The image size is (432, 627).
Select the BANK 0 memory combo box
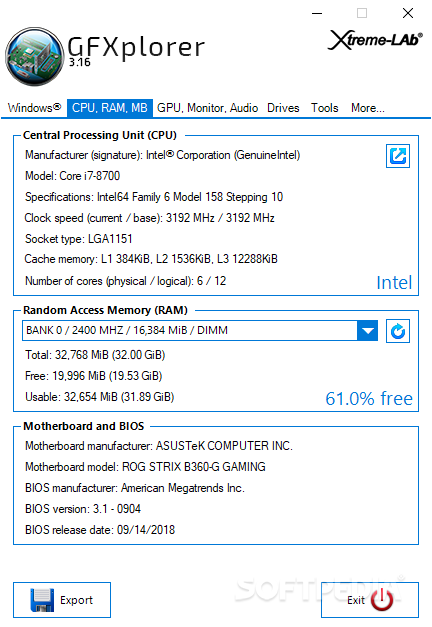click(200, 331)
